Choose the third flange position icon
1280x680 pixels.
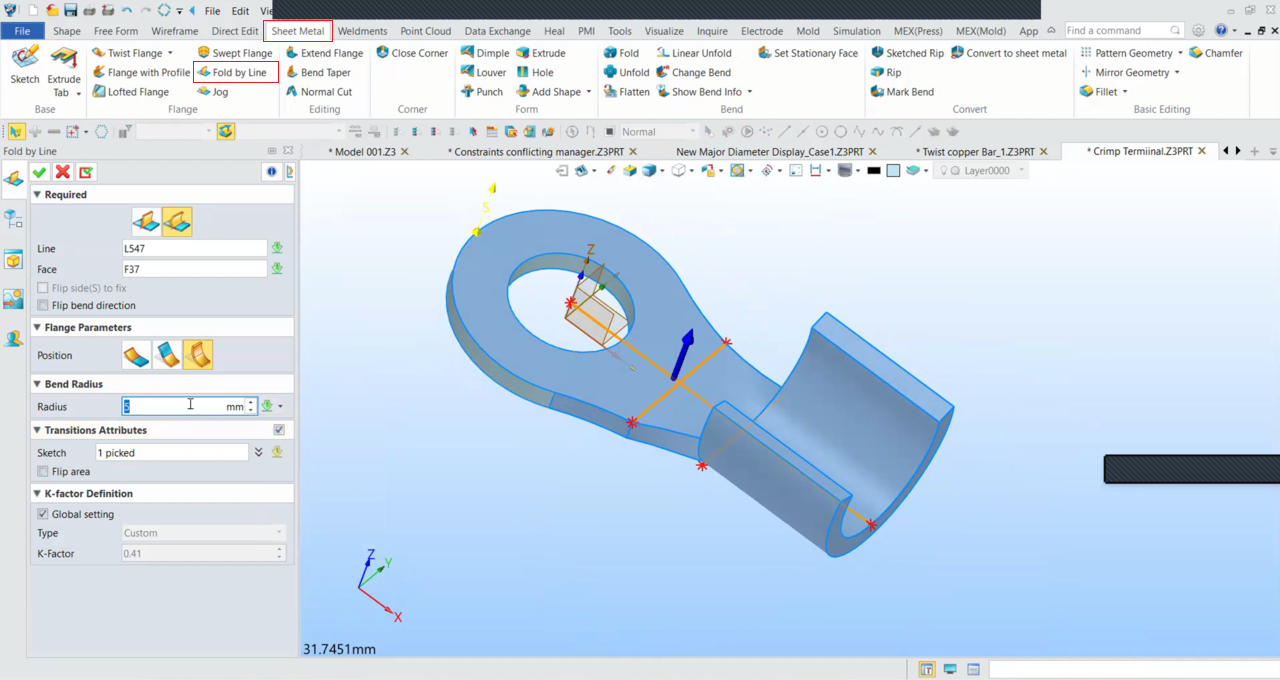198,355
